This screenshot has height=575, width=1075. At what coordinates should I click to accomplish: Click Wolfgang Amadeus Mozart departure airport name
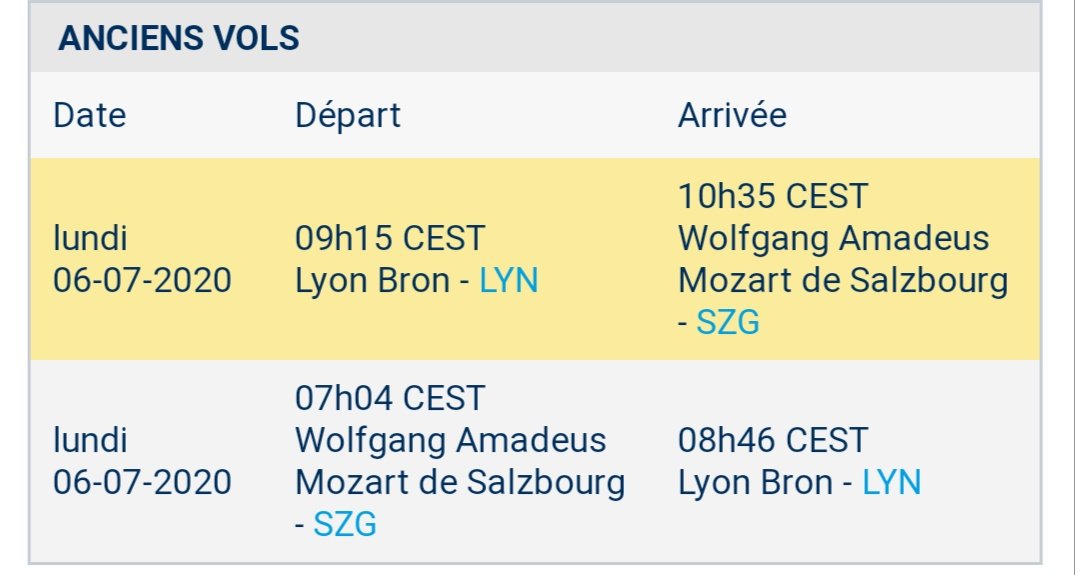460,461
